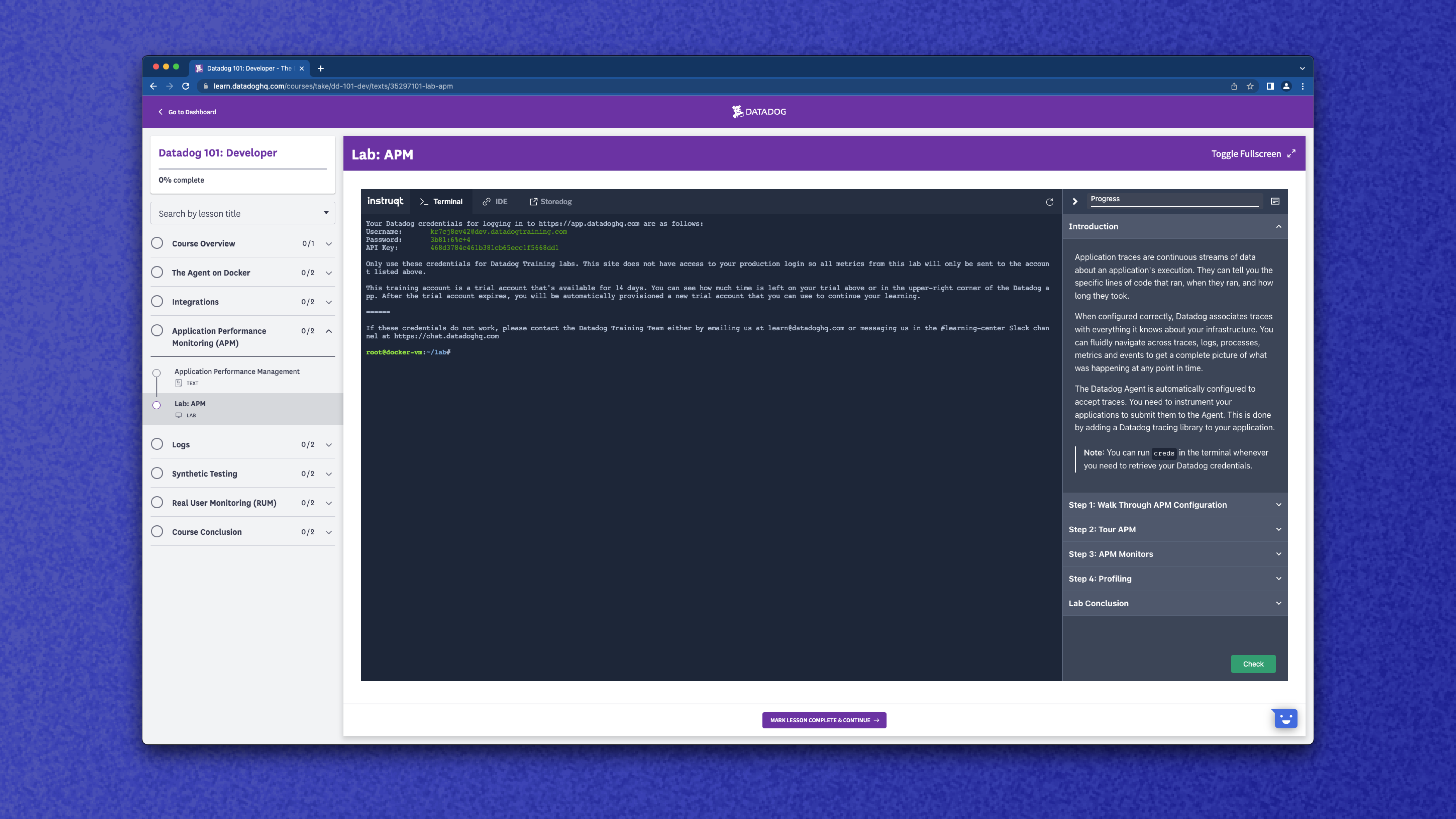This screenshot has width=1456, height=819.
Task: Collapse the Introduction section in Progress panel
Action: (x=1278, y=226)
